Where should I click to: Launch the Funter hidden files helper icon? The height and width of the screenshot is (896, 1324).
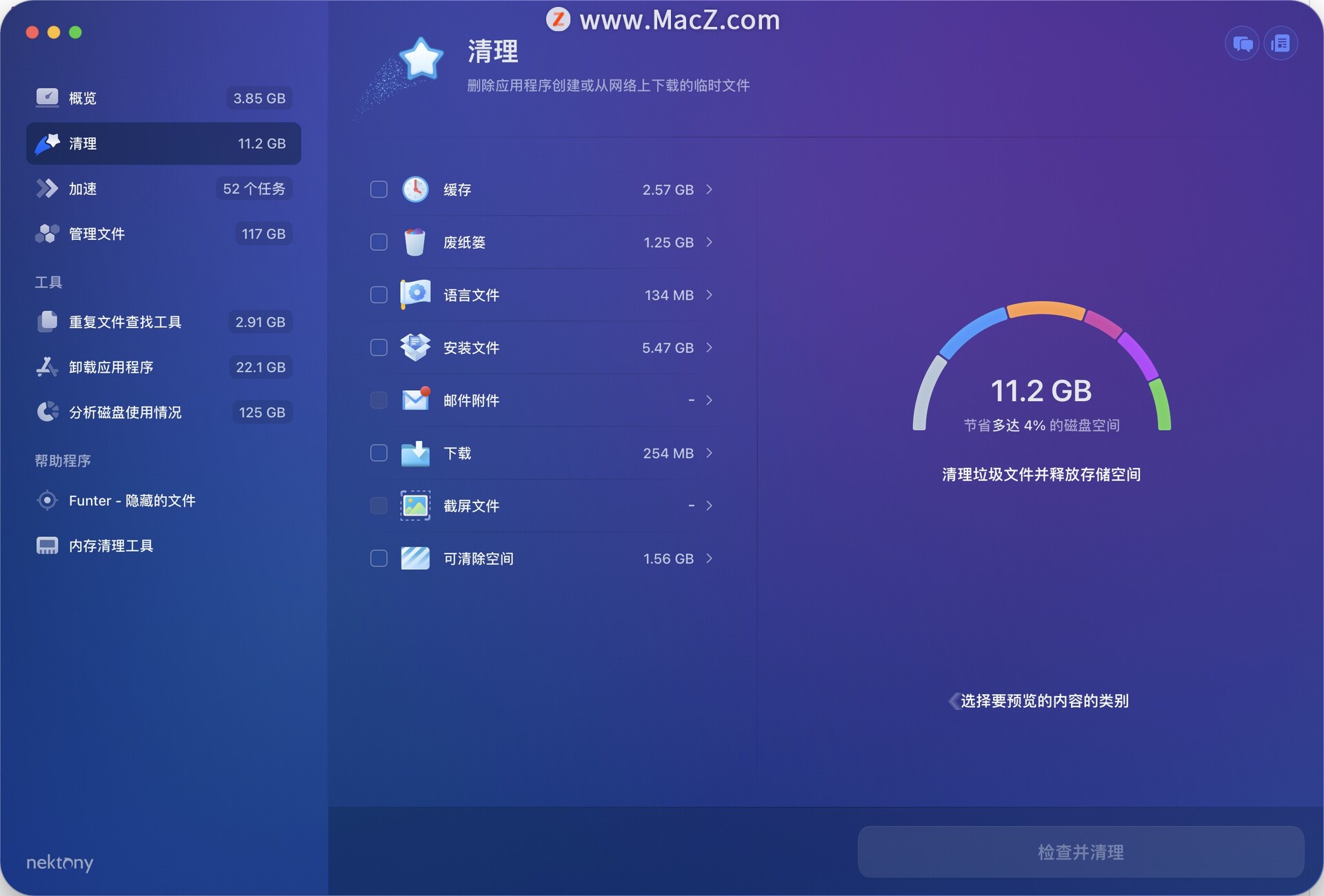[x=47, y=500]
